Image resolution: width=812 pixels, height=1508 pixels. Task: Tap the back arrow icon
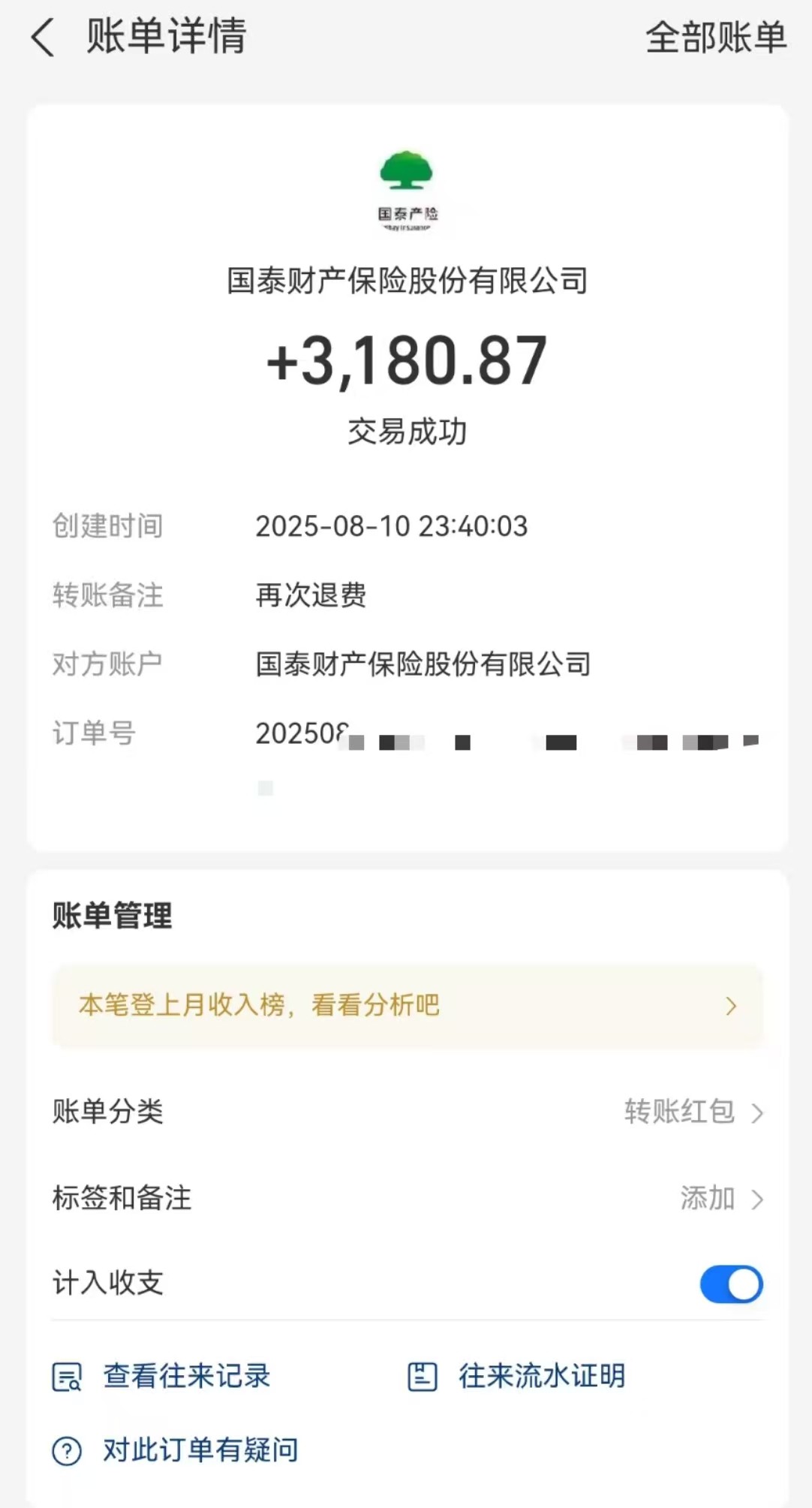[43, 38]
